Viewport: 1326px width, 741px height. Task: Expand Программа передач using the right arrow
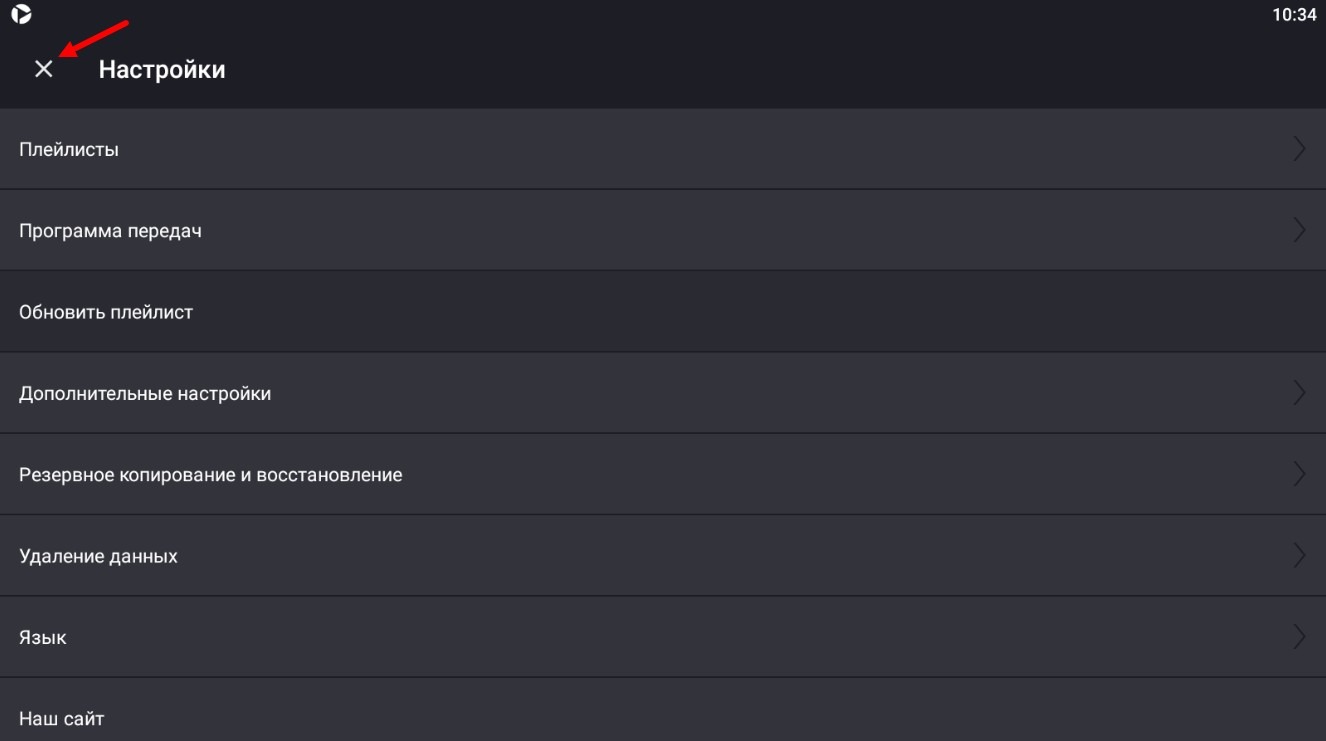pos(1300,230)
